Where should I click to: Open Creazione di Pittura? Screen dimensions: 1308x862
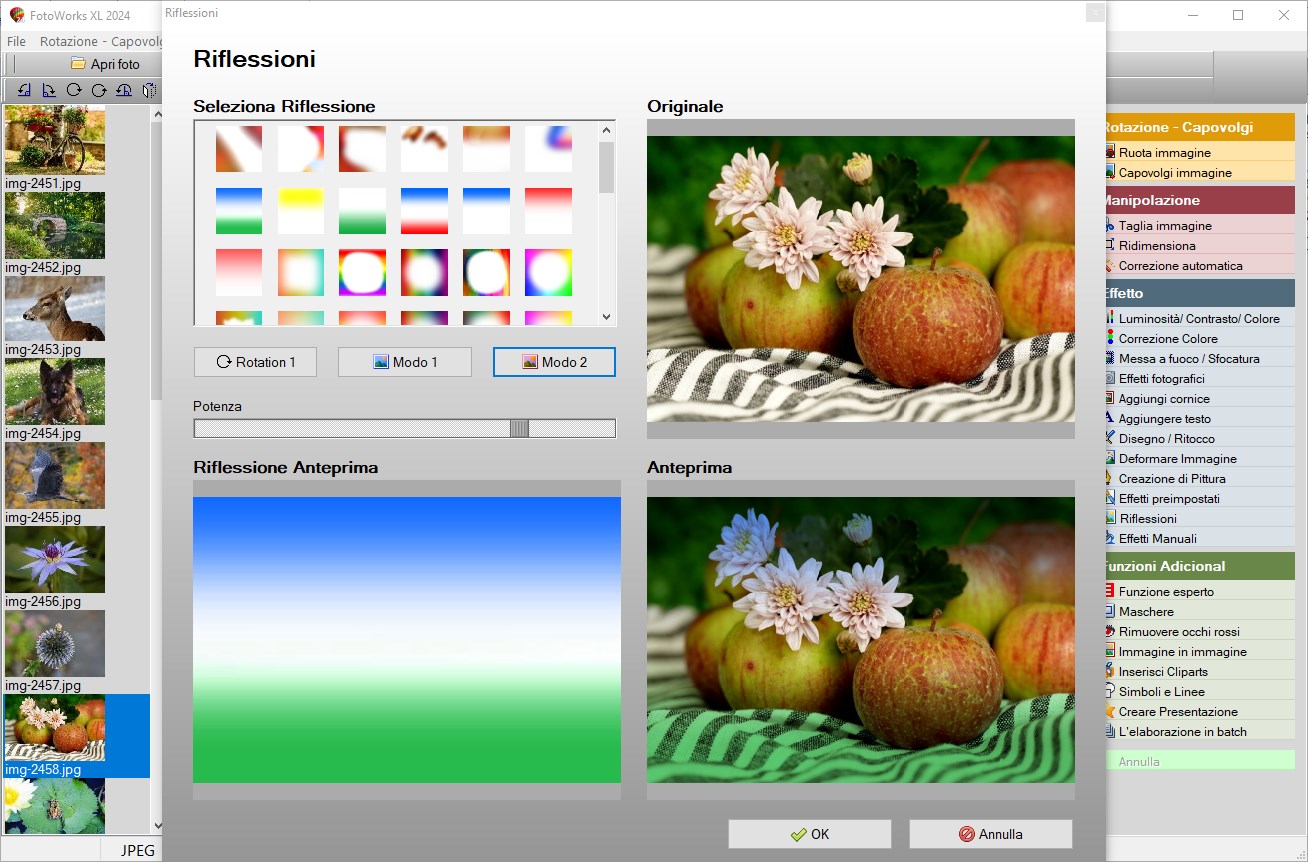[x=1198, y=478]
